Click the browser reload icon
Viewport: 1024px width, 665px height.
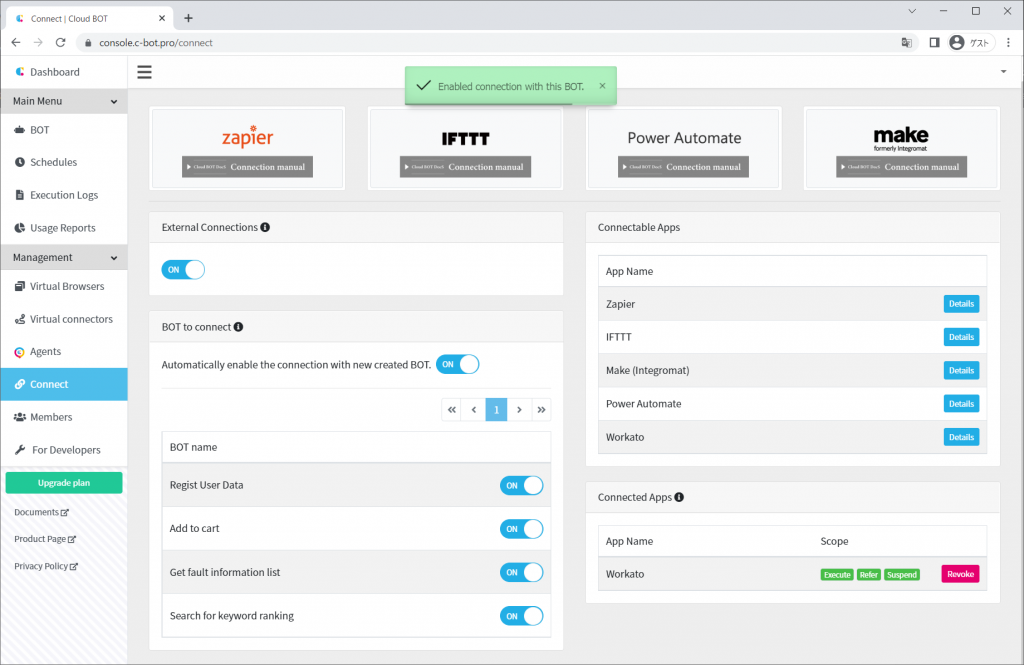[61, 42]
